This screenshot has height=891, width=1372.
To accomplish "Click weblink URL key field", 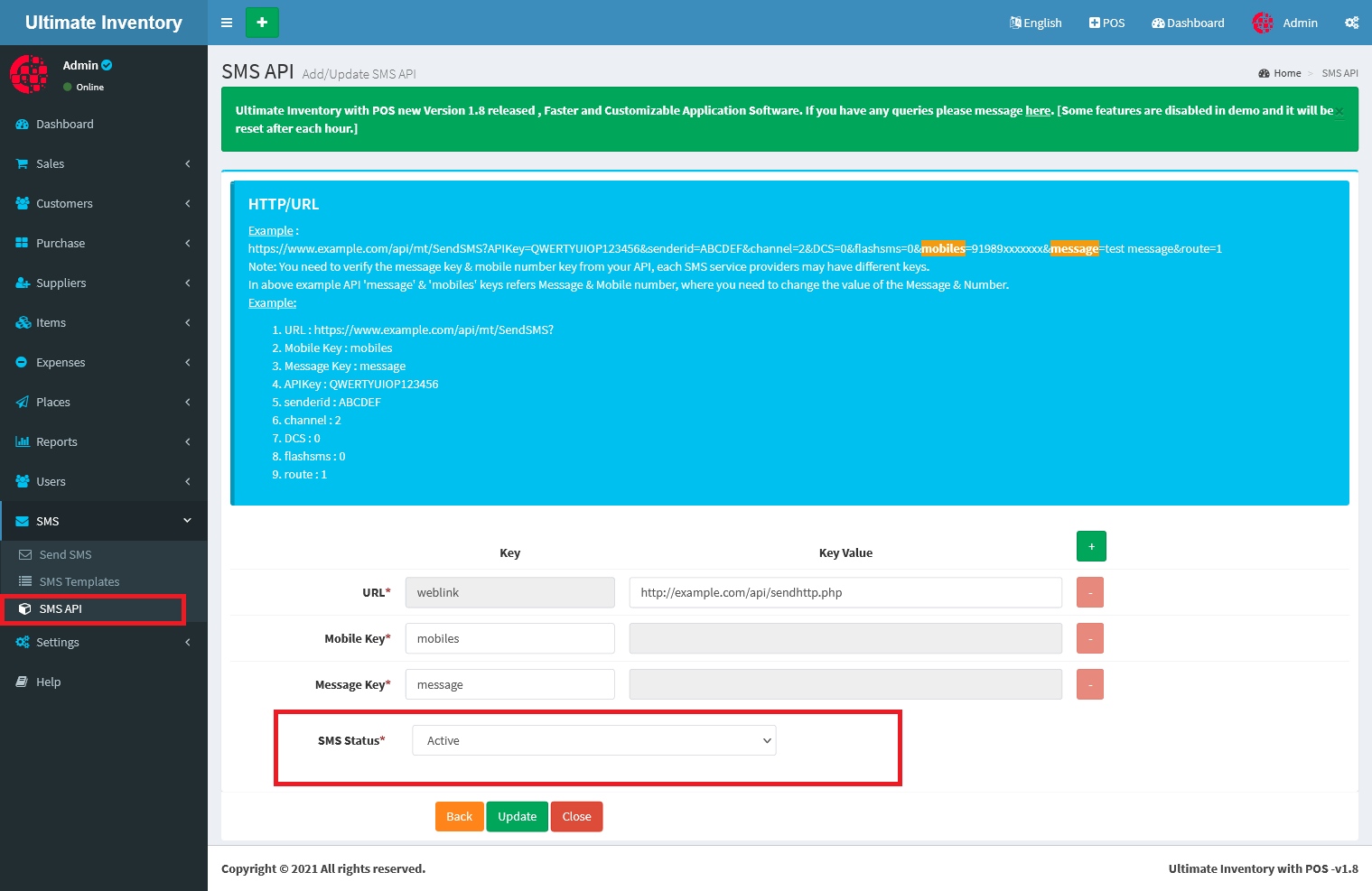I will (x=510, y=593).
